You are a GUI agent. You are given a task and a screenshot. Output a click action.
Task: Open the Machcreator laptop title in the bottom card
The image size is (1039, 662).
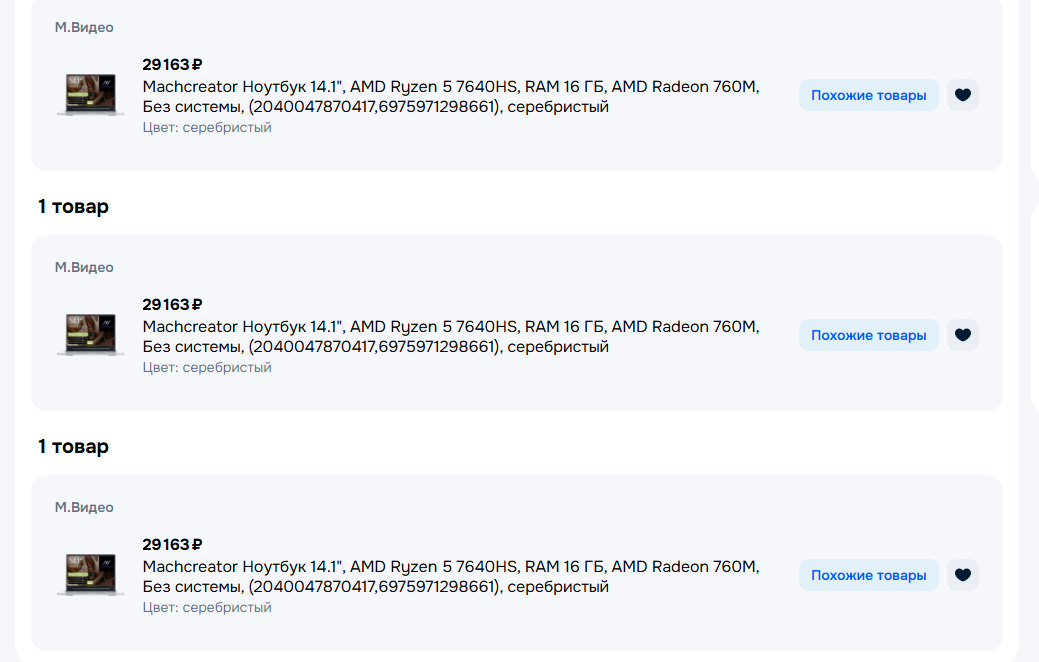click(x=450, y=576)
